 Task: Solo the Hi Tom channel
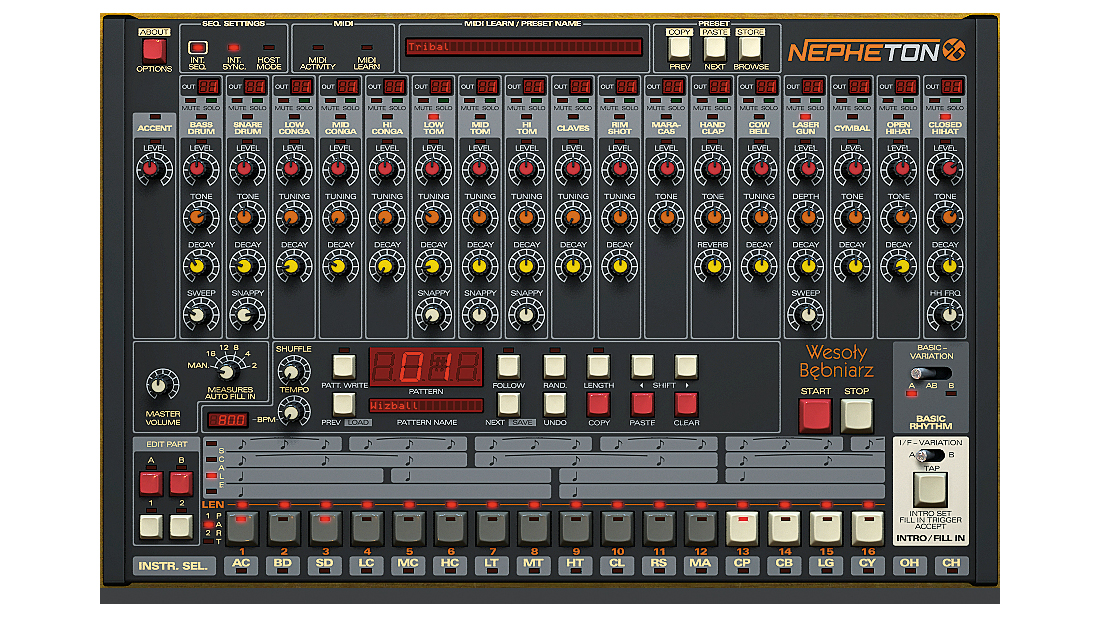(537, 101)
